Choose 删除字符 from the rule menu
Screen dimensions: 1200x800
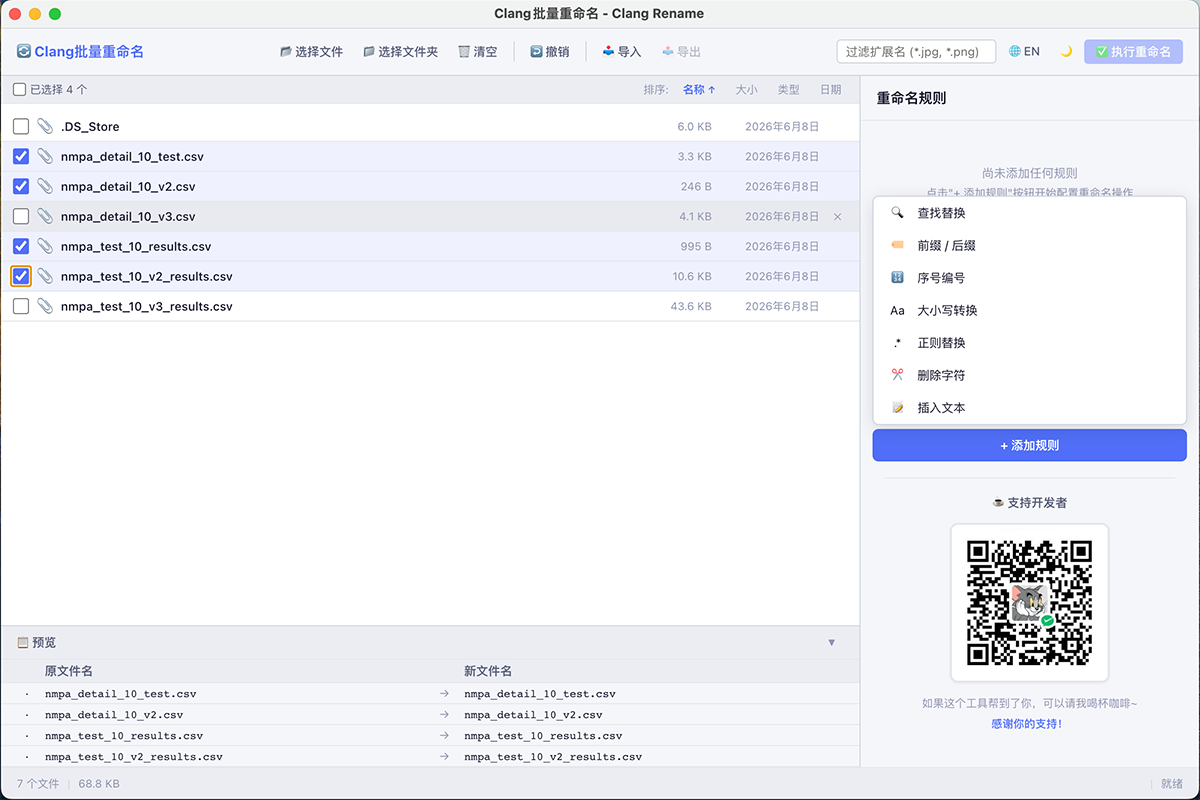point(1029,375)
